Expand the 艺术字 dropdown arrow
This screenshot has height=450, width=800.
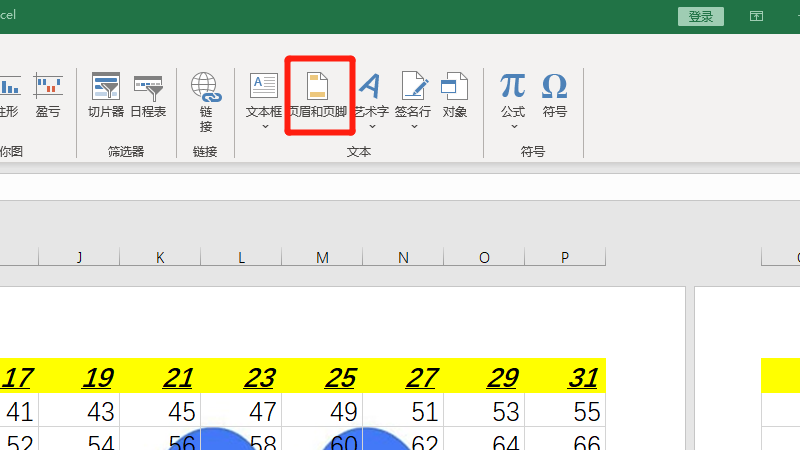(371, 127)
